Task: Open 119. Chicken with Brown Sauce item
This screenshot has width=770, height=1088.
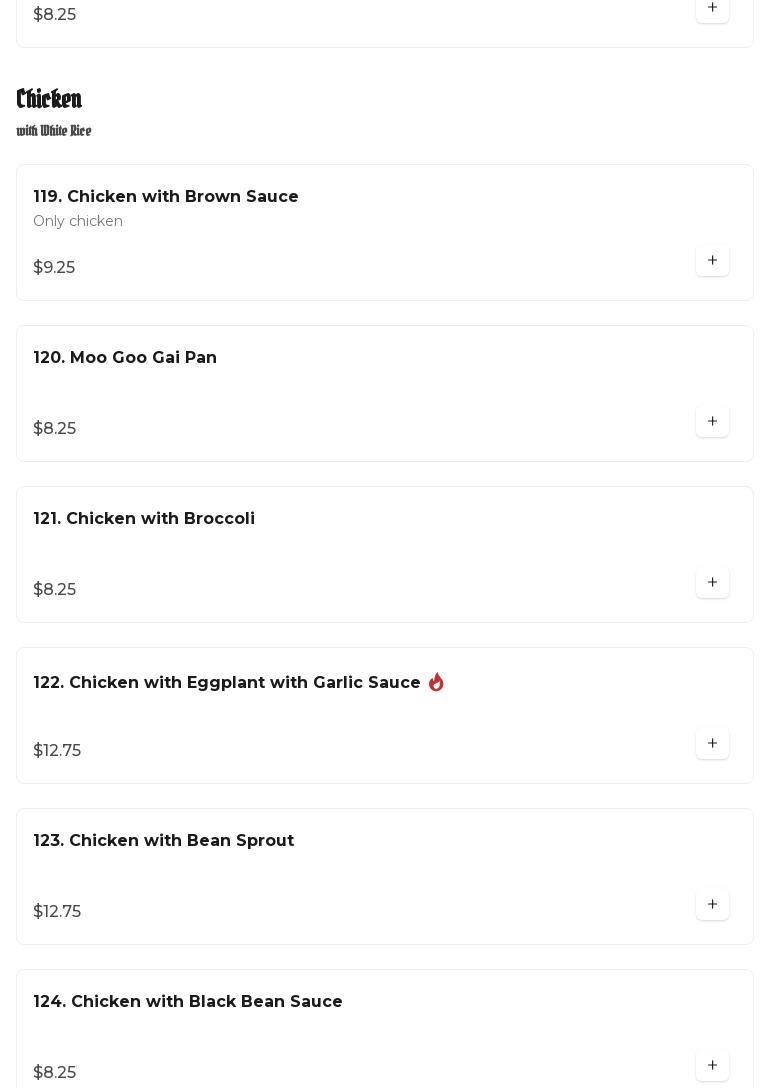Action: (166, 197)
